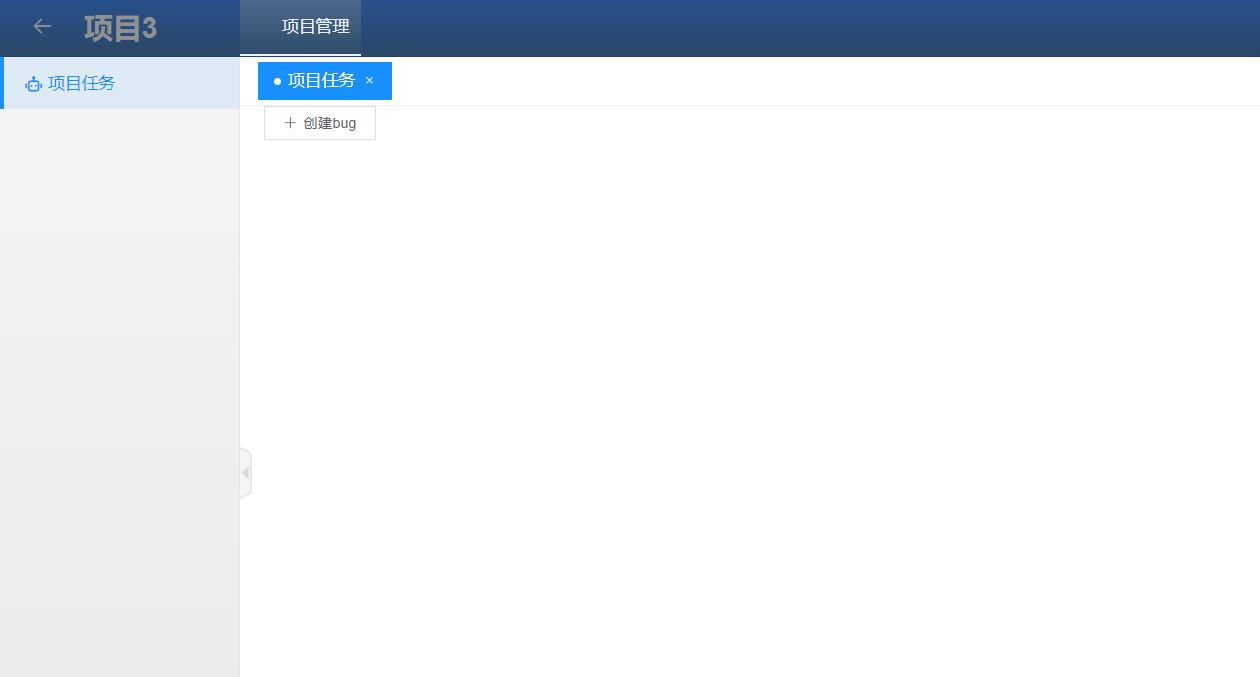
Task: Click the 项目任务 label text in blue tab
Action: [321, 81]
